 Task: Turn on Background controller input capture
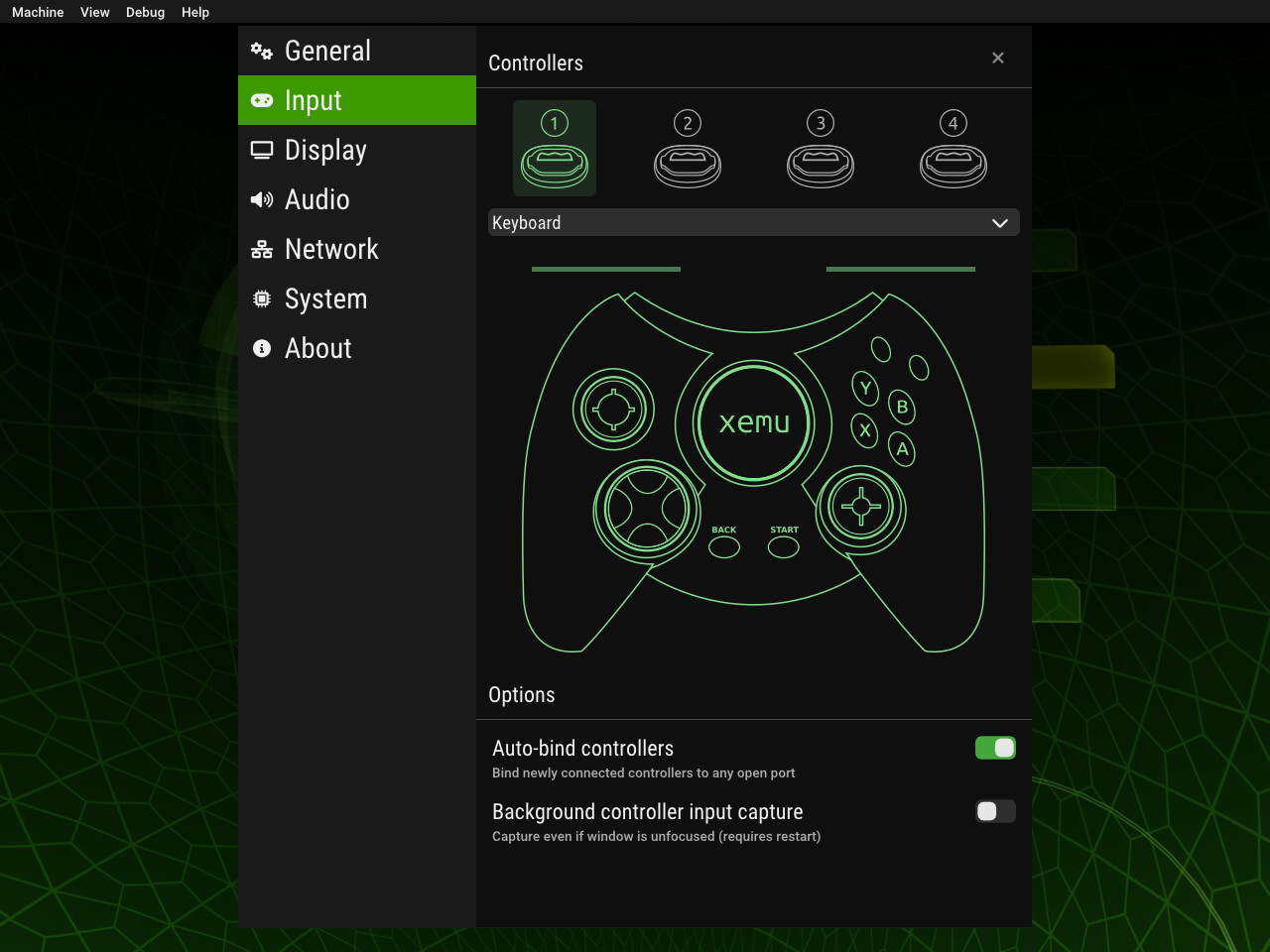point(995,811)
